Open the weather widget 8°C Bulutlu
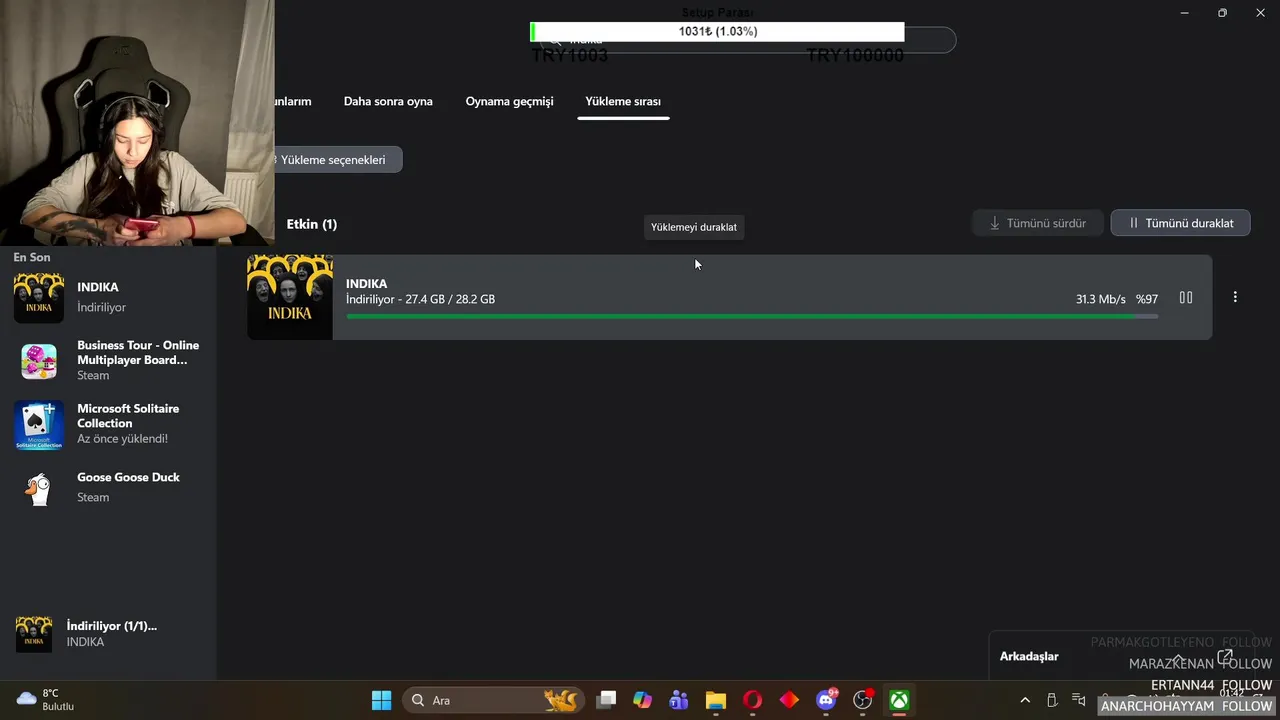 coord(45,700)
